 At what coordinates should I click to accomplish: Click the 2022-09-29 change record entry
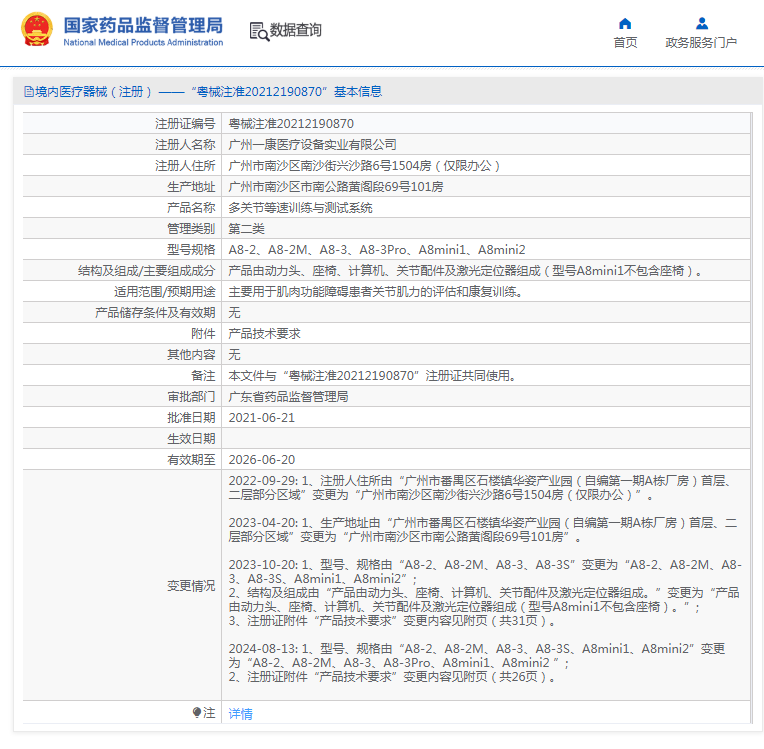479,488
